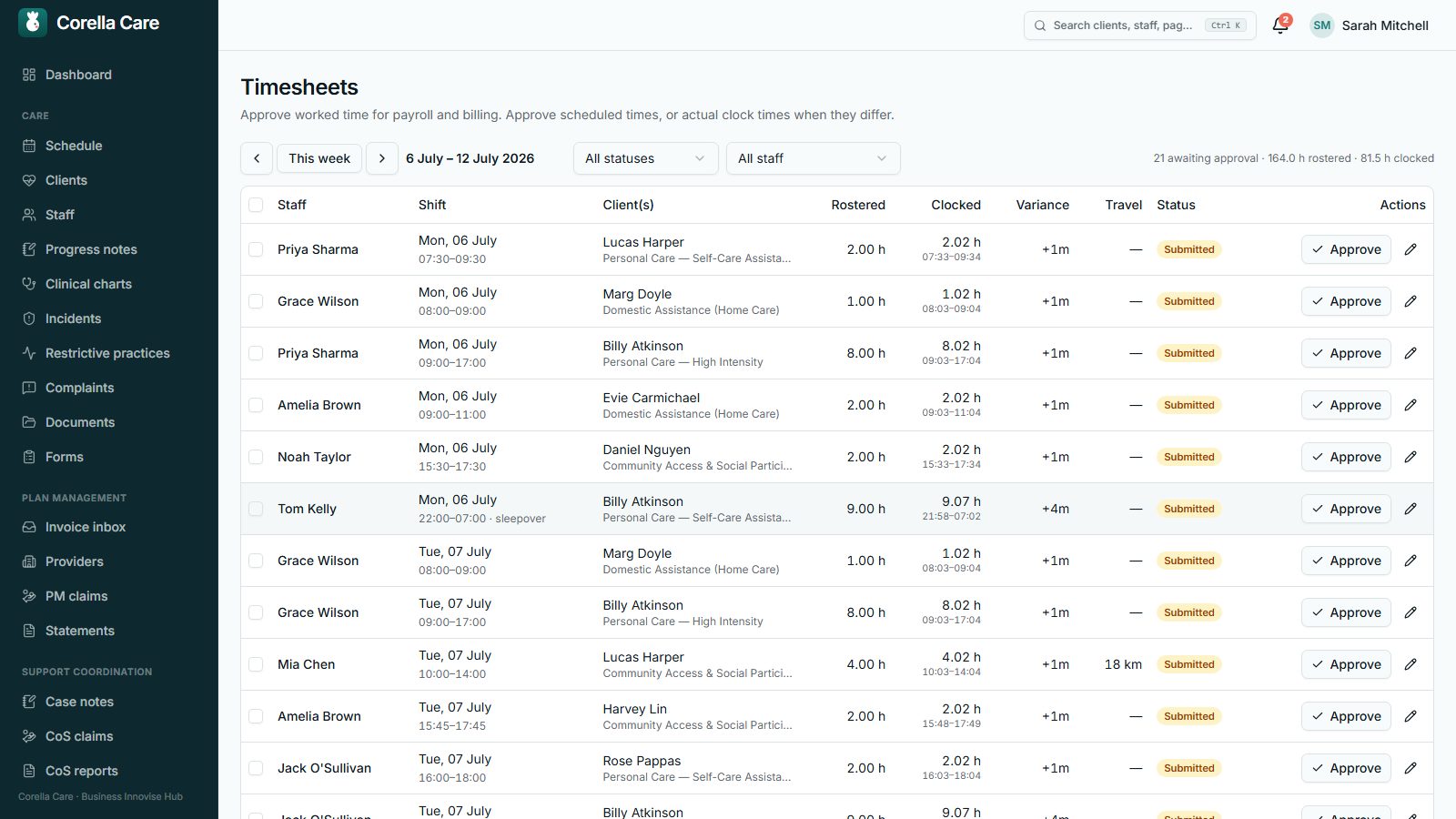Check Amelia Brown Mon 09:00–11:00 checkbox

pyautogui.click(x=256, y=405)
